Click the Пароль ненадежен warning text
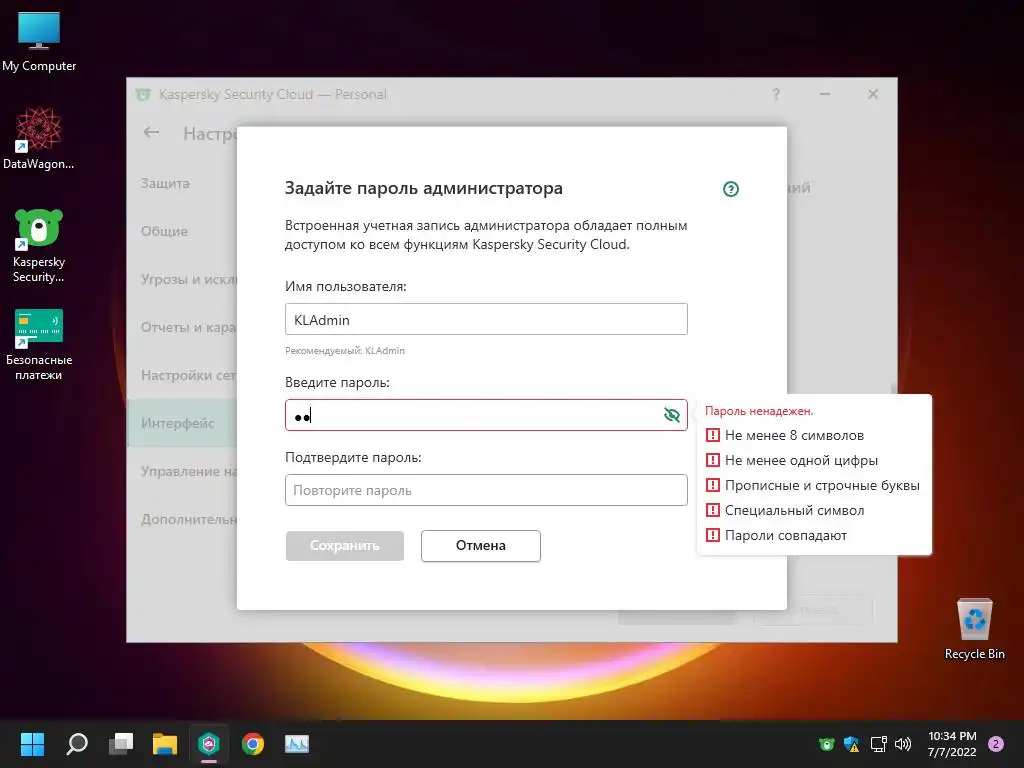 [759, 411]
